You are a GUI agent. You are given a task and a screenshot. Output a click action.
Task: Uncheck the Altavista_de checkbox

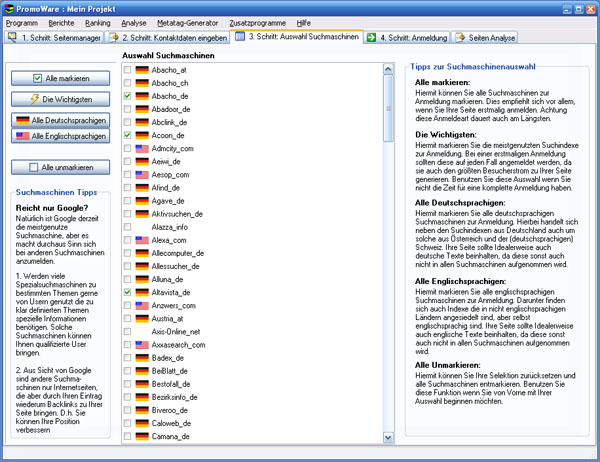127,292
